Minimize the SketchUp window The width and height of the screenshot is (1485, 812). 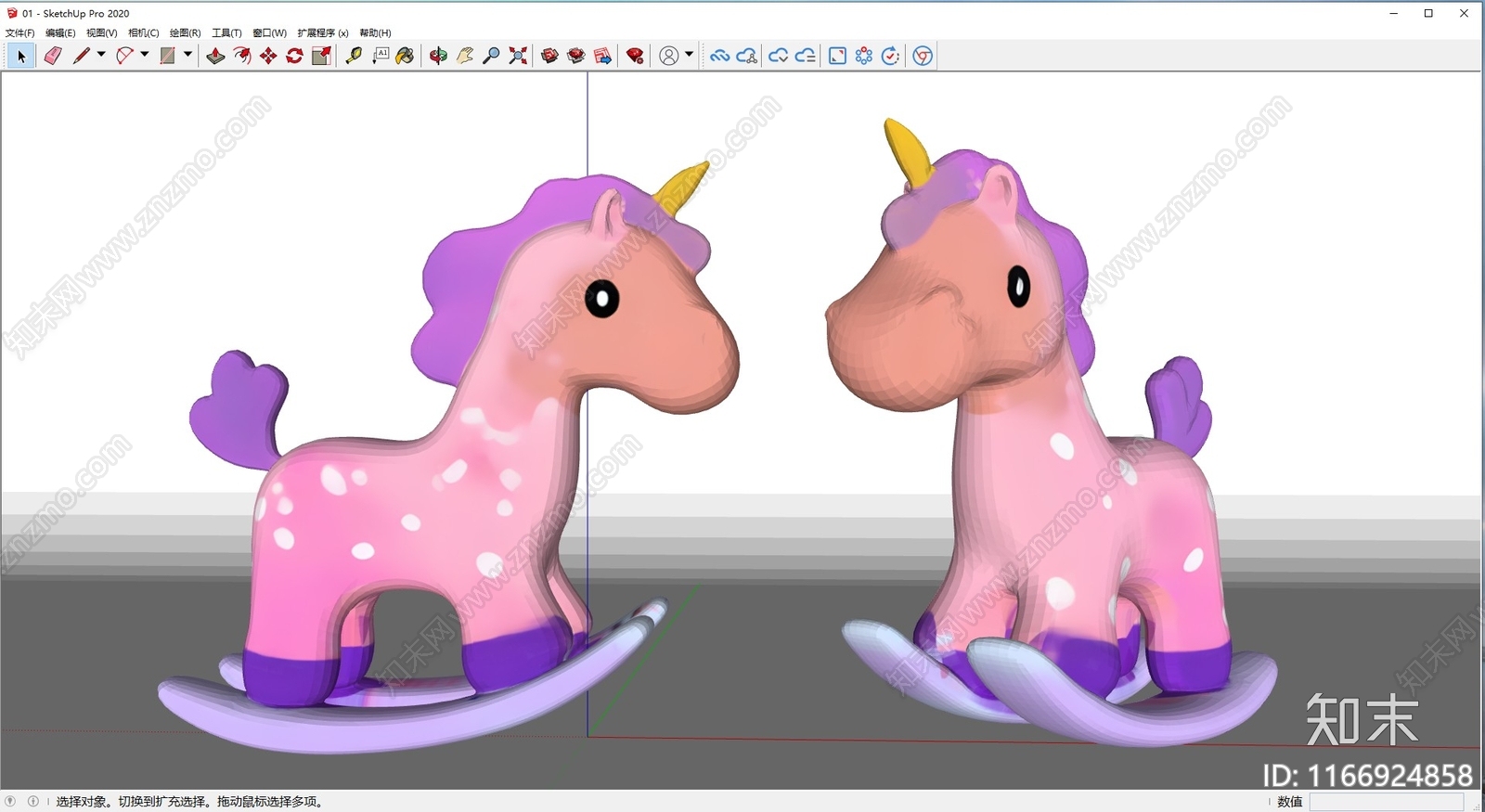pos(1393,13)
